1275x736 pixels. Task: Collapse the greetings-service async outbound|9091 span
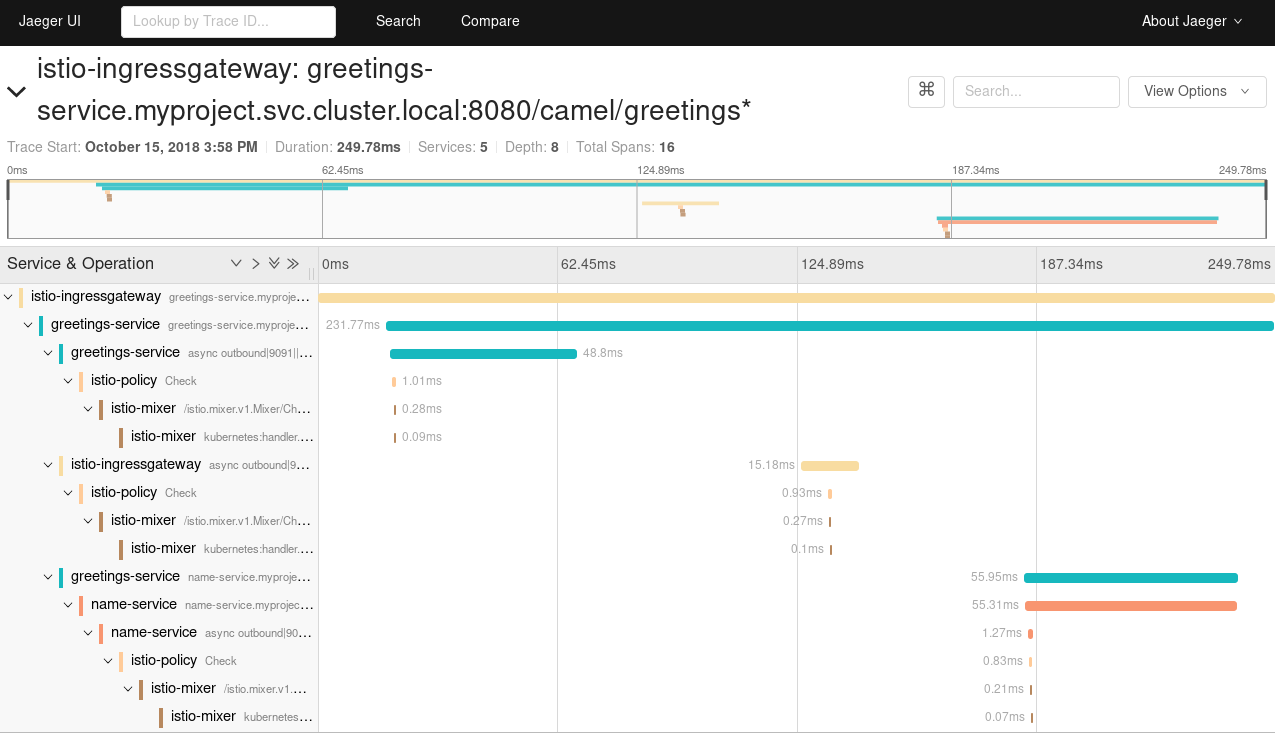[x=48, y=353]
